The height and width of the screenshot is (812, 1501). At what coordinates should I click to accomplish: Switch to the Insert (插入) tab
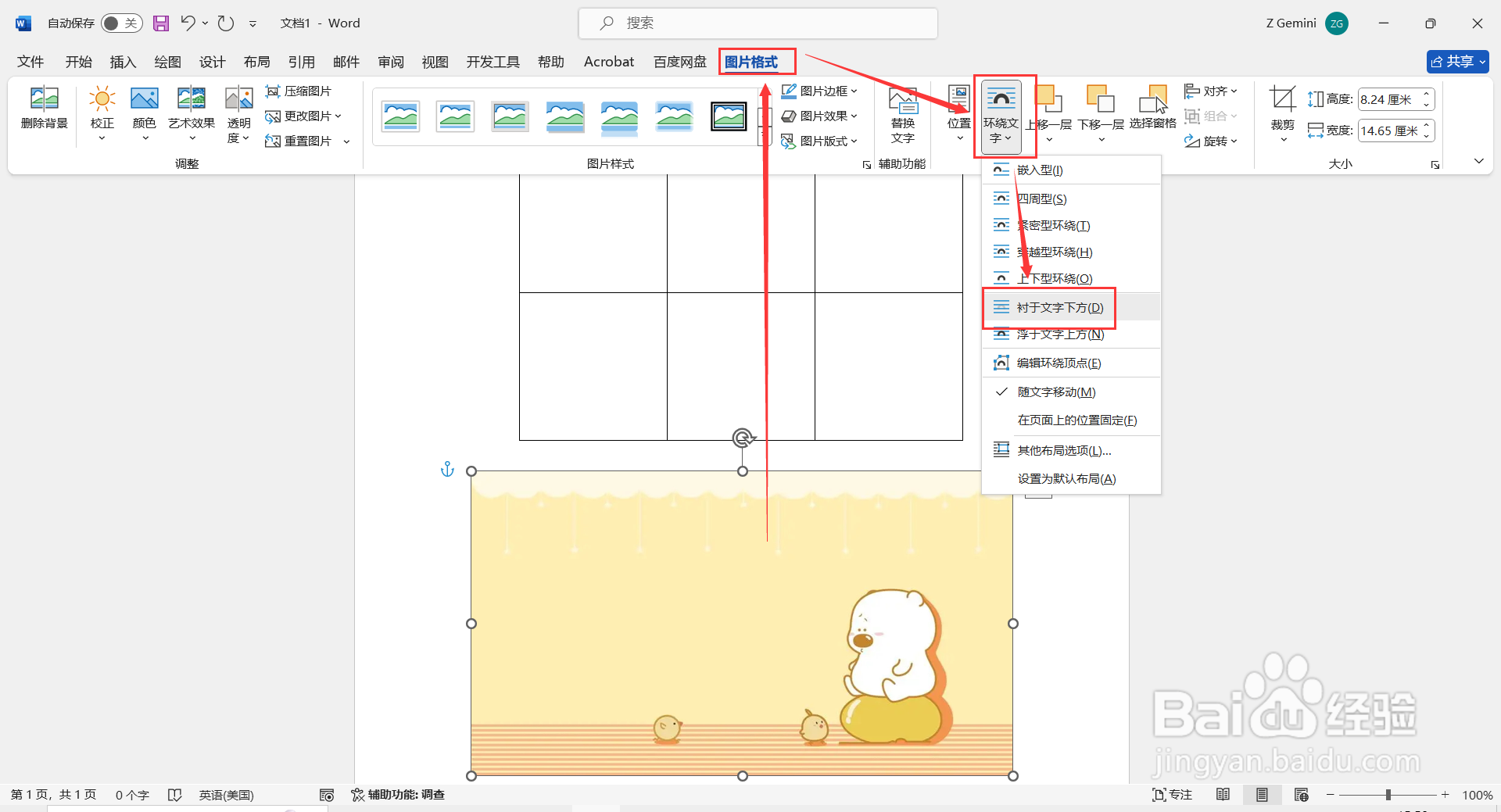[x=123, y=62]
